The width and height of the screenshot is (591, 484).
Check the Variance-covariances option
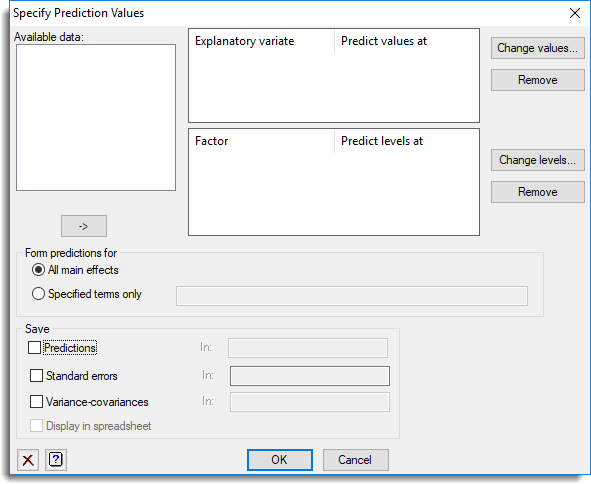click(36, 401)
